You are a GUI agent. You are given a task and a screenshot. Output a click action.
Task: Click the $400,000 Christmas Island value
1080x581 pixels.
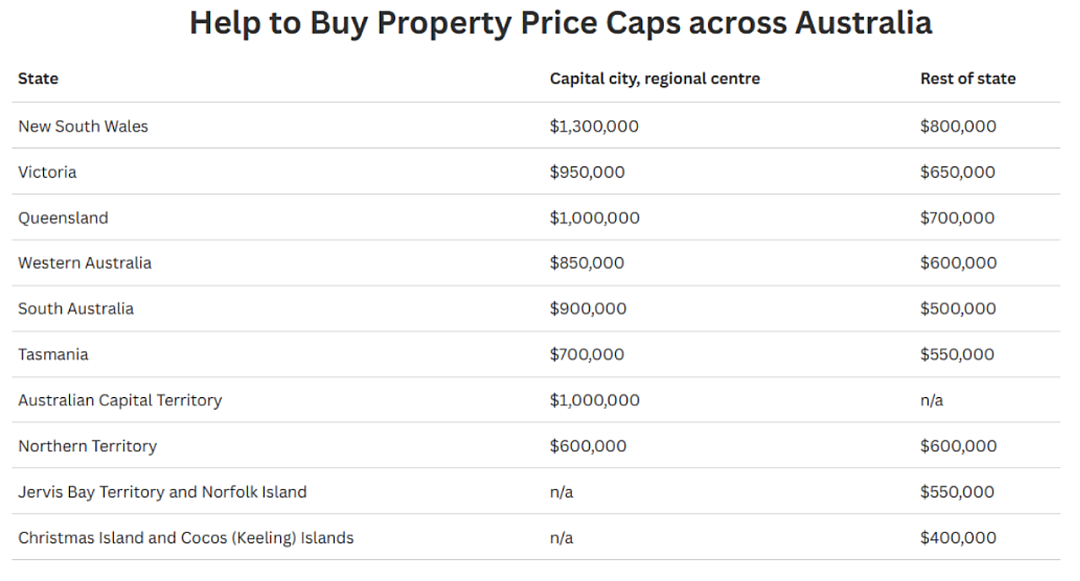pyautogui.click(x=958, y=538)
